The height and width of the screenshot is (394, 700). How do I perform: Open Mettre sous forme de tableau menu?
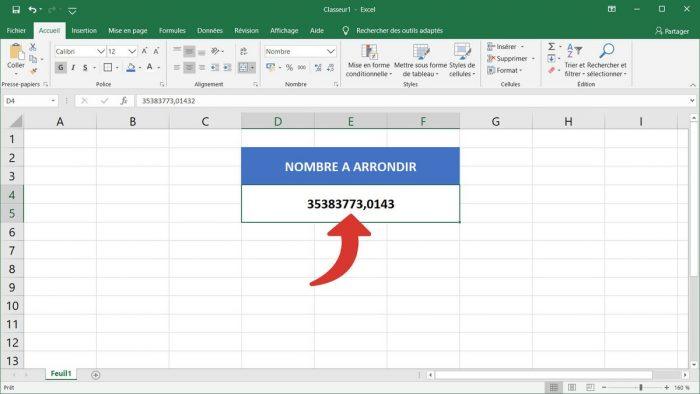tap(420, 61)
